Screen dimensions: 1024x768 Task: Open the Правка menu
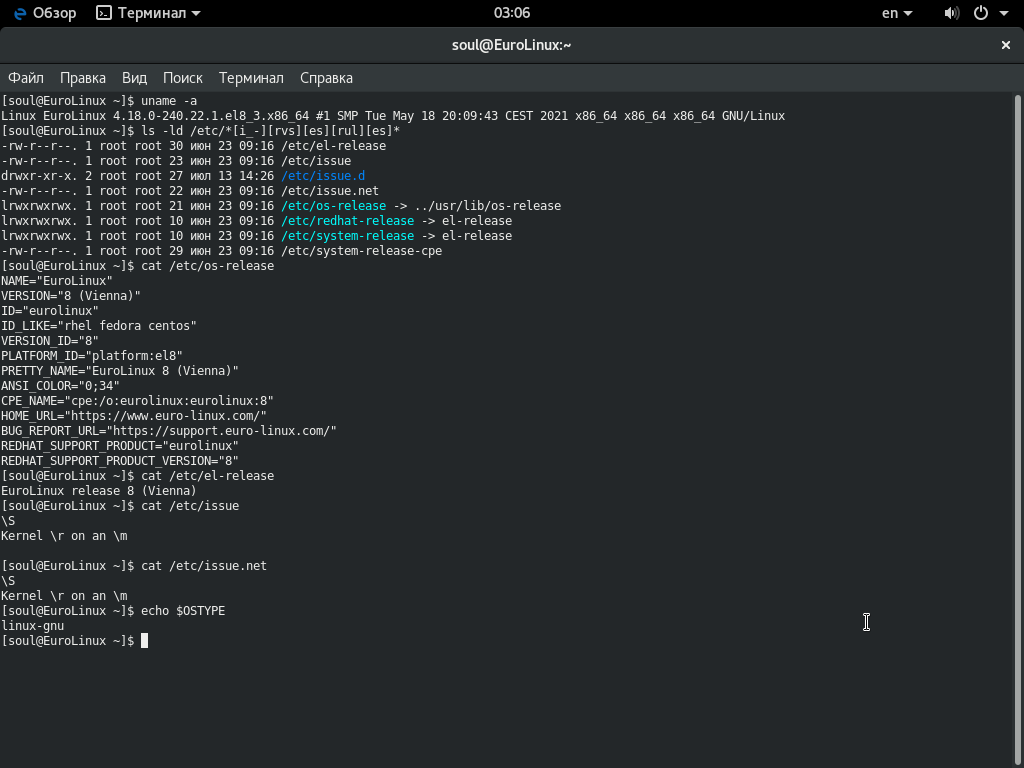point(83,78)
